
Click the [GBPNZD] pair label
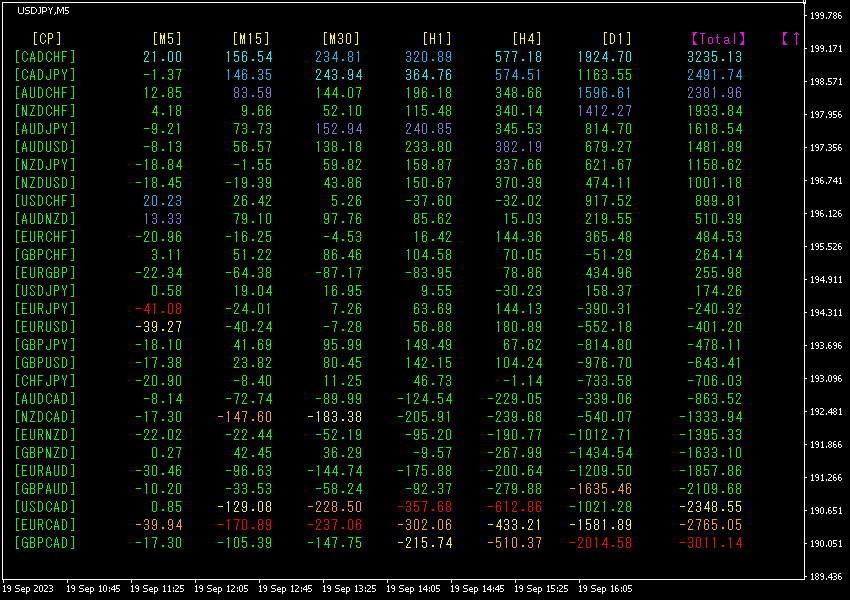coord(45,453)
